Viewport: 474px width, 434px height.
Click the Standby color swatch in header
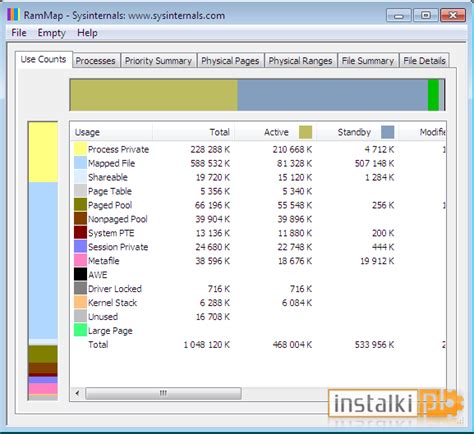(387, 132)
